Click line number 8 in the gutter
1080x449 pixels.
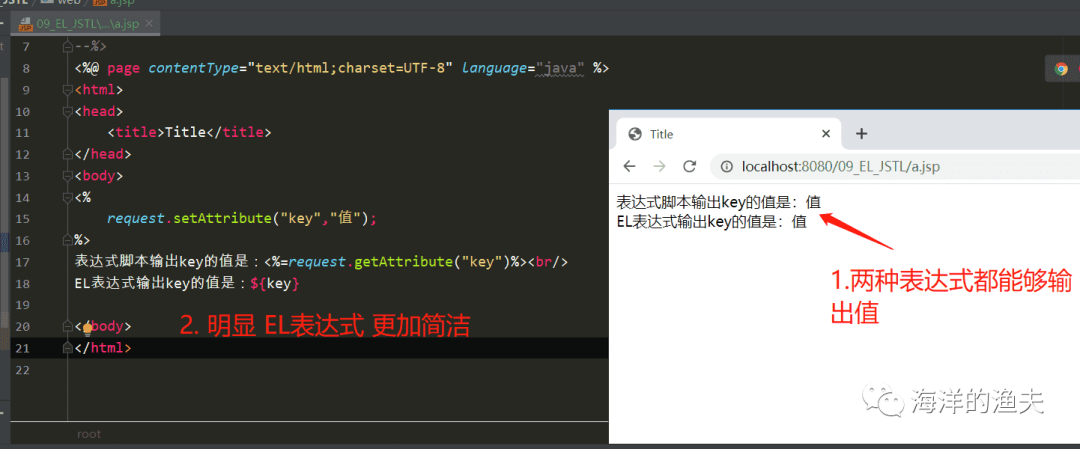click(x=25, y=68)
